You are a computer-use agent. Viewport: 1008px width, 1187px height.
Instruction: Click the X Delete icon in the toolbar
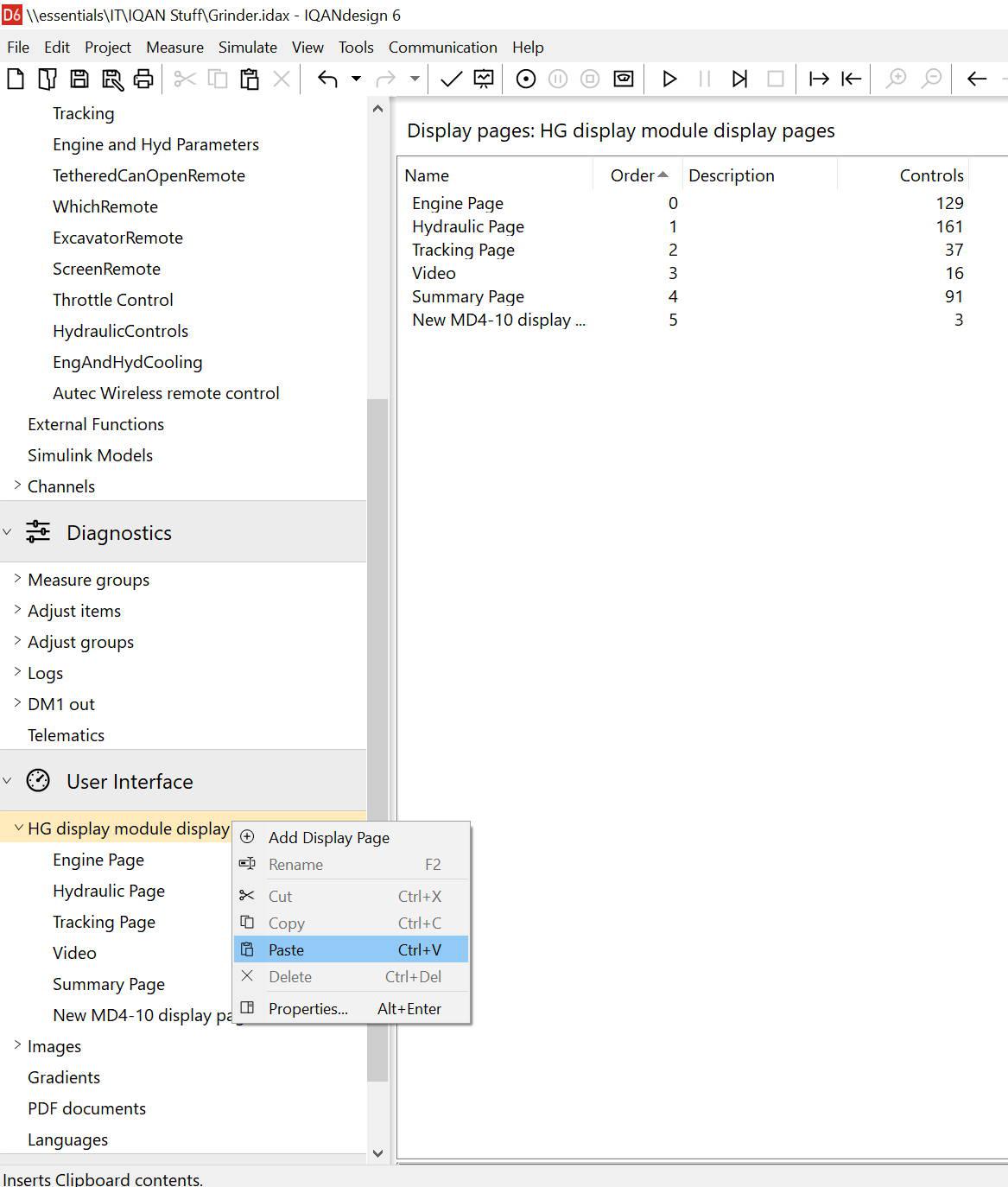point(282,79)
